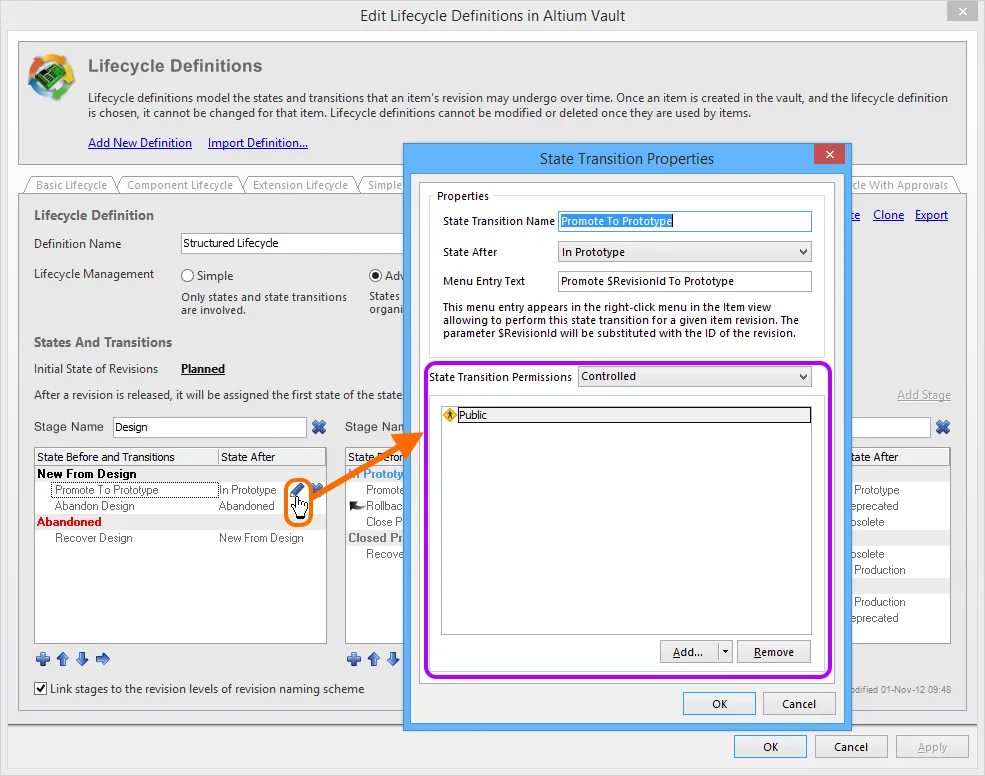The width and height of the screenshot is (985, 776).
Task: Switch to the Extension Lifecycle tab
Action: pos(300,185)
